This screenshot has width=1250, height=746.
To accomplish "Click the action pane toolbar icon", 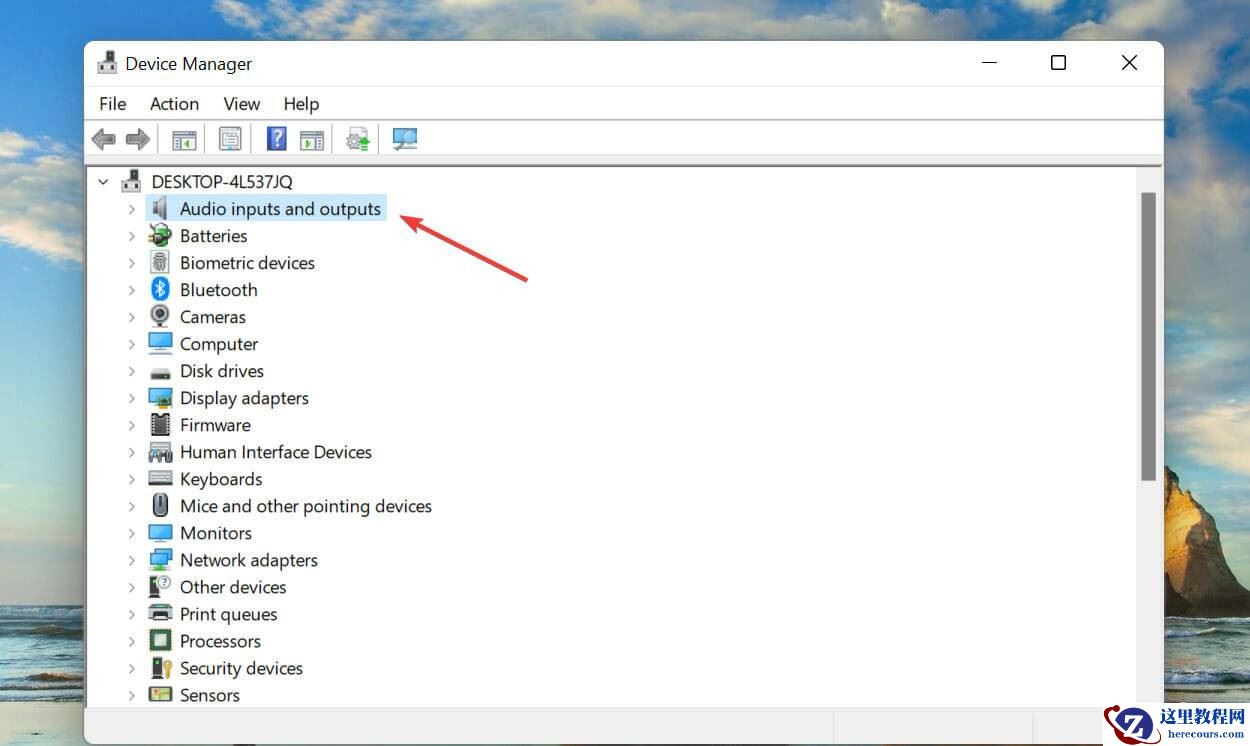I will [312, 139].
